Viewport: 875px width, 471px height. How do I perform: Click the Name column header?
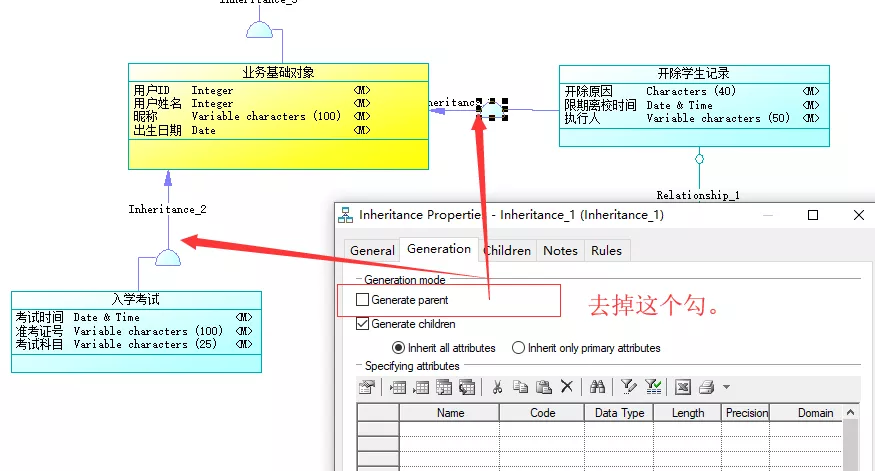(449, 412)
